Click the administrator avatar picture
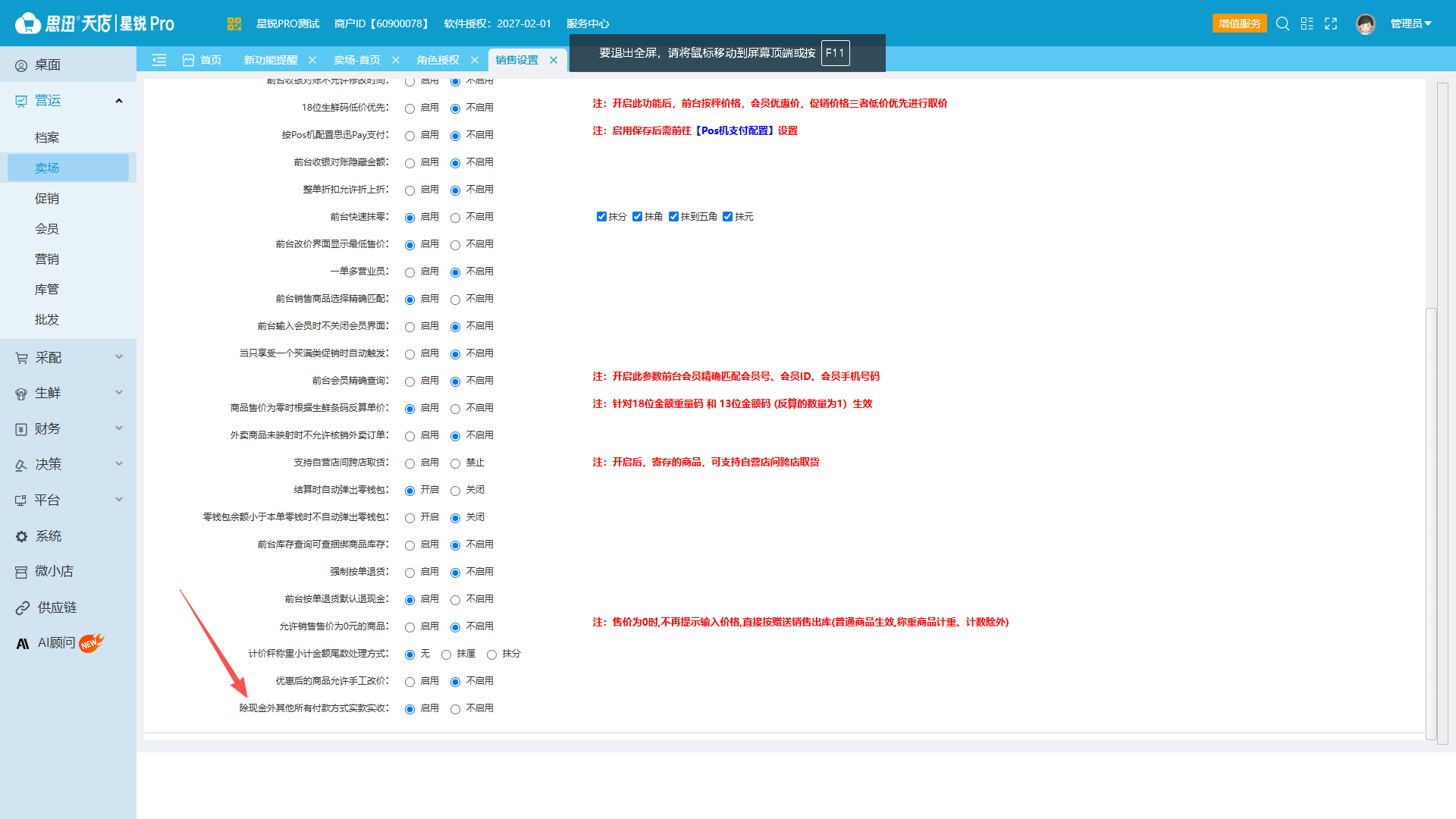The width and height of the screenshot is (1456, 819). coord(1366,24)
